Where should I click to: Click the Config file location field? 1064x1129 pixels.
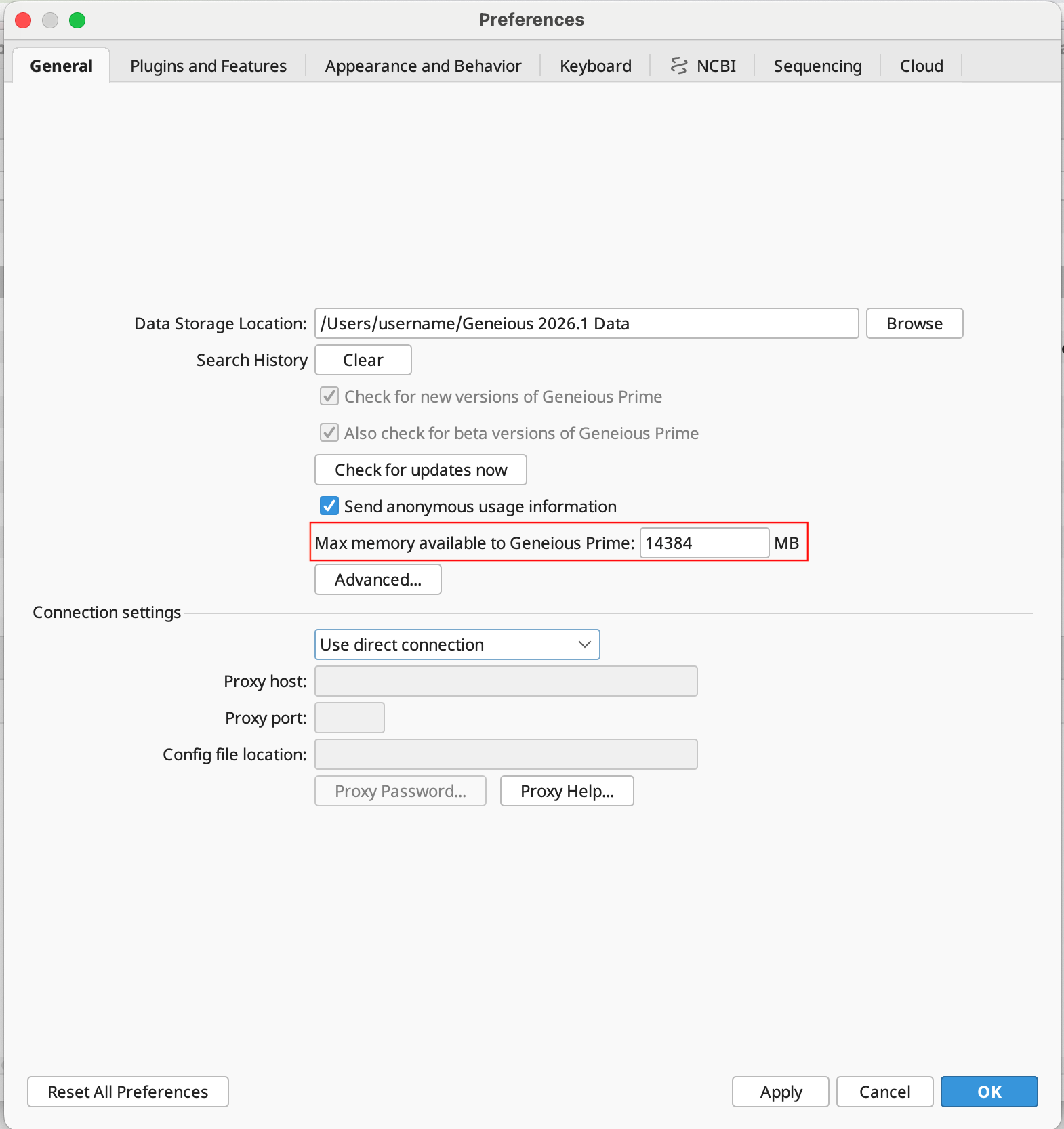(506, 754)
